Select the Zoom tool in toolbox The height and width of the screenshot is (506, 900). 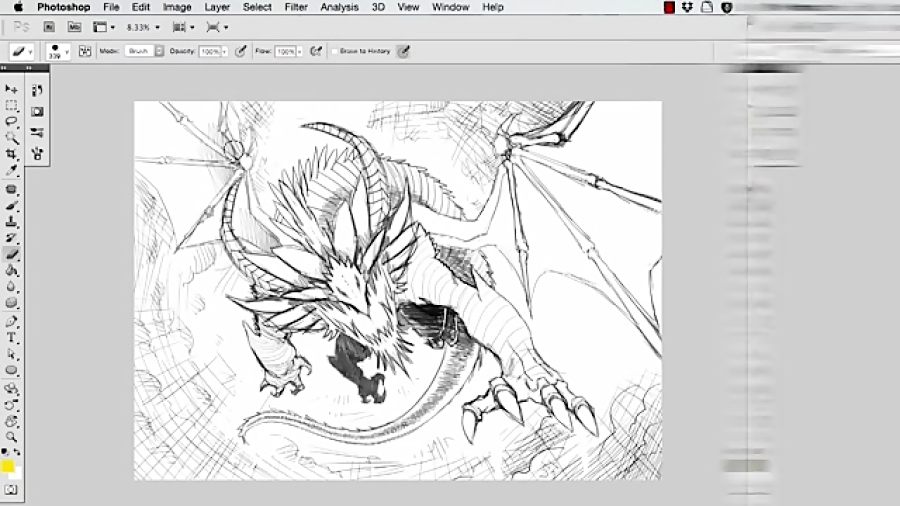click(x=11, y=437)
